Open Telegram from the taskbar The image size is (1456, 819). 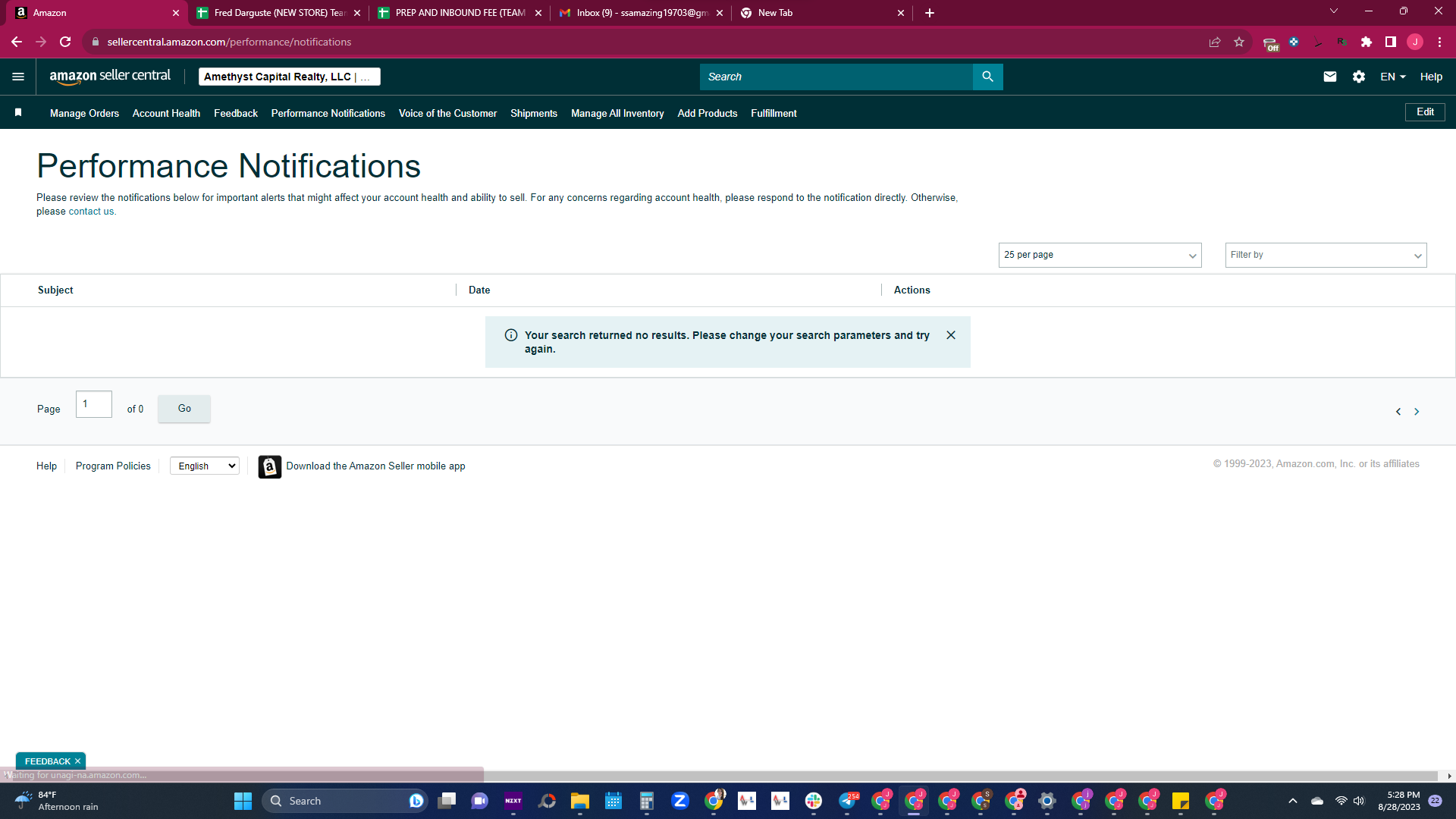(x=847, y=801)
